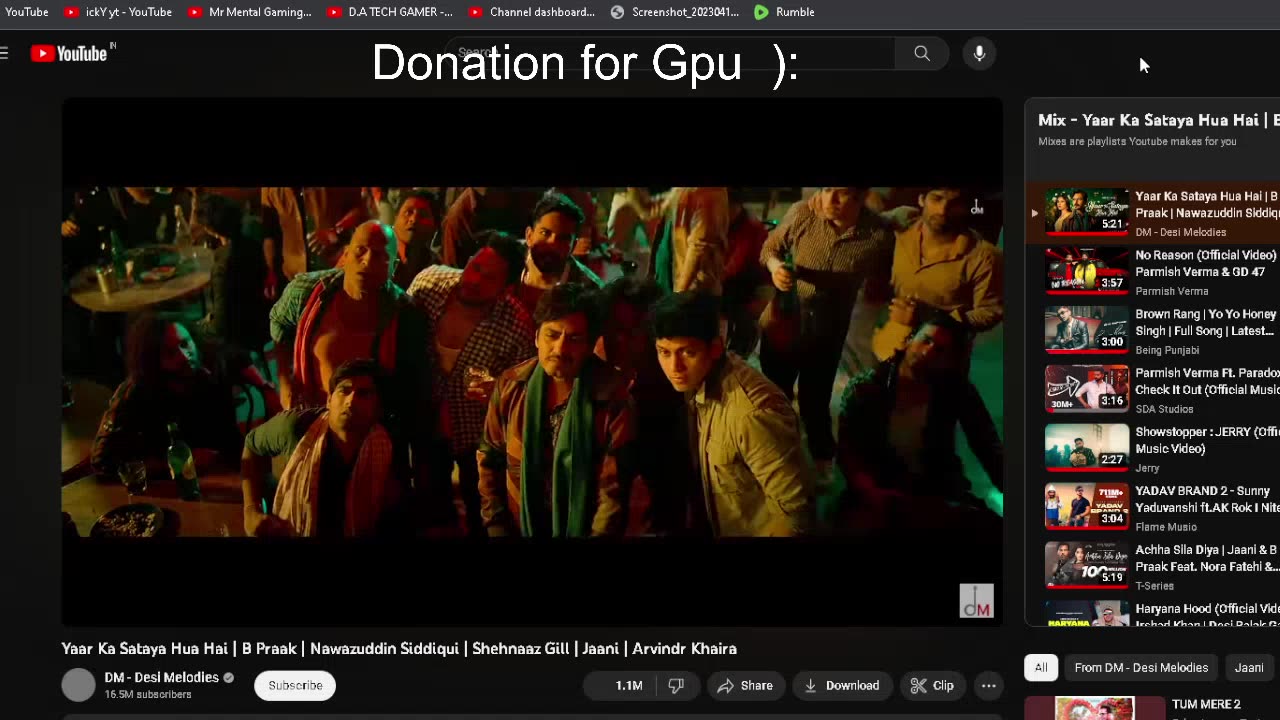Open the YouTube hamburger guide menu

pyautogui.click(x=5, y=53)
